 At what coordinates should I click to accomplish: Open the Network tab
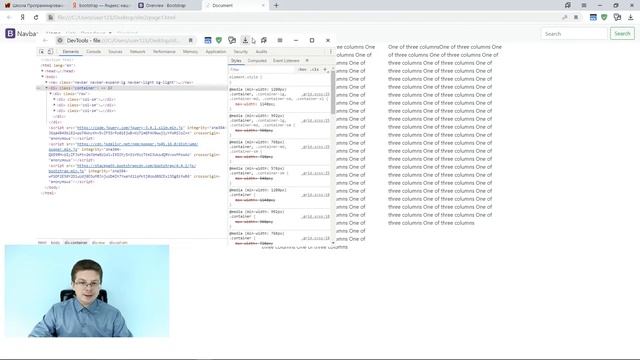click(x=138, y=52)
